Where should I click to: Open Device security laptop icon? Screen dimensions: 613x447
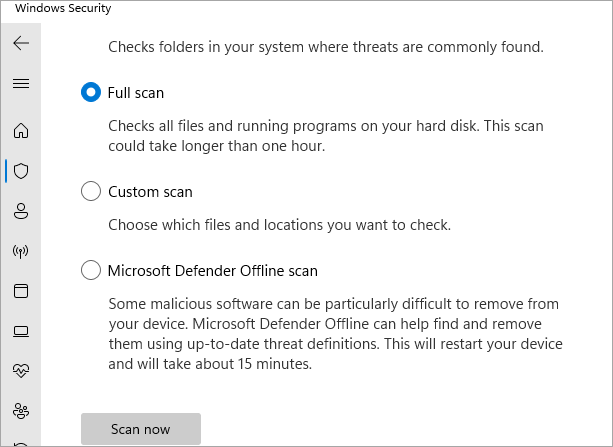coord(20,330)
